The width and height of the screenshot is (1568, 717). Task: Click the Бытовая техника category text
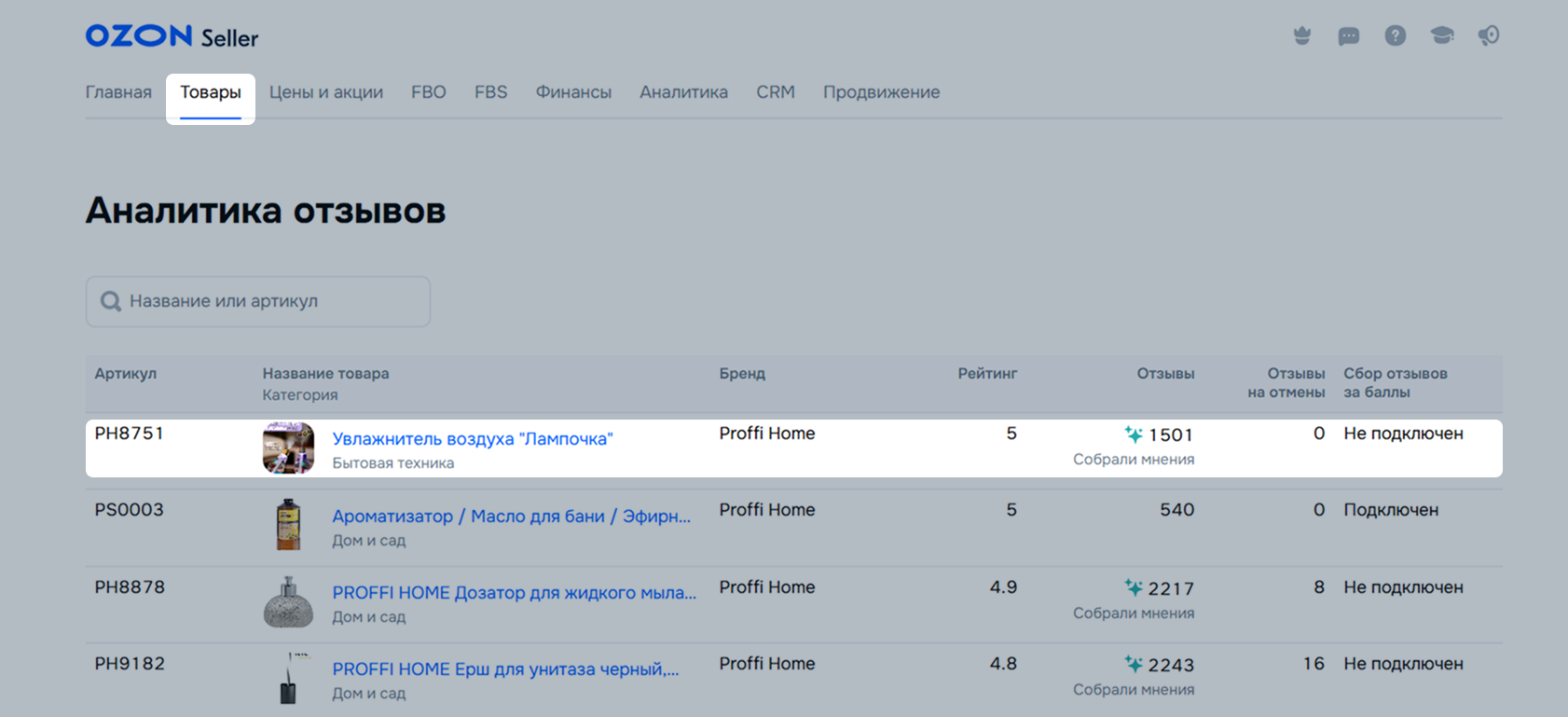point(393,463)
